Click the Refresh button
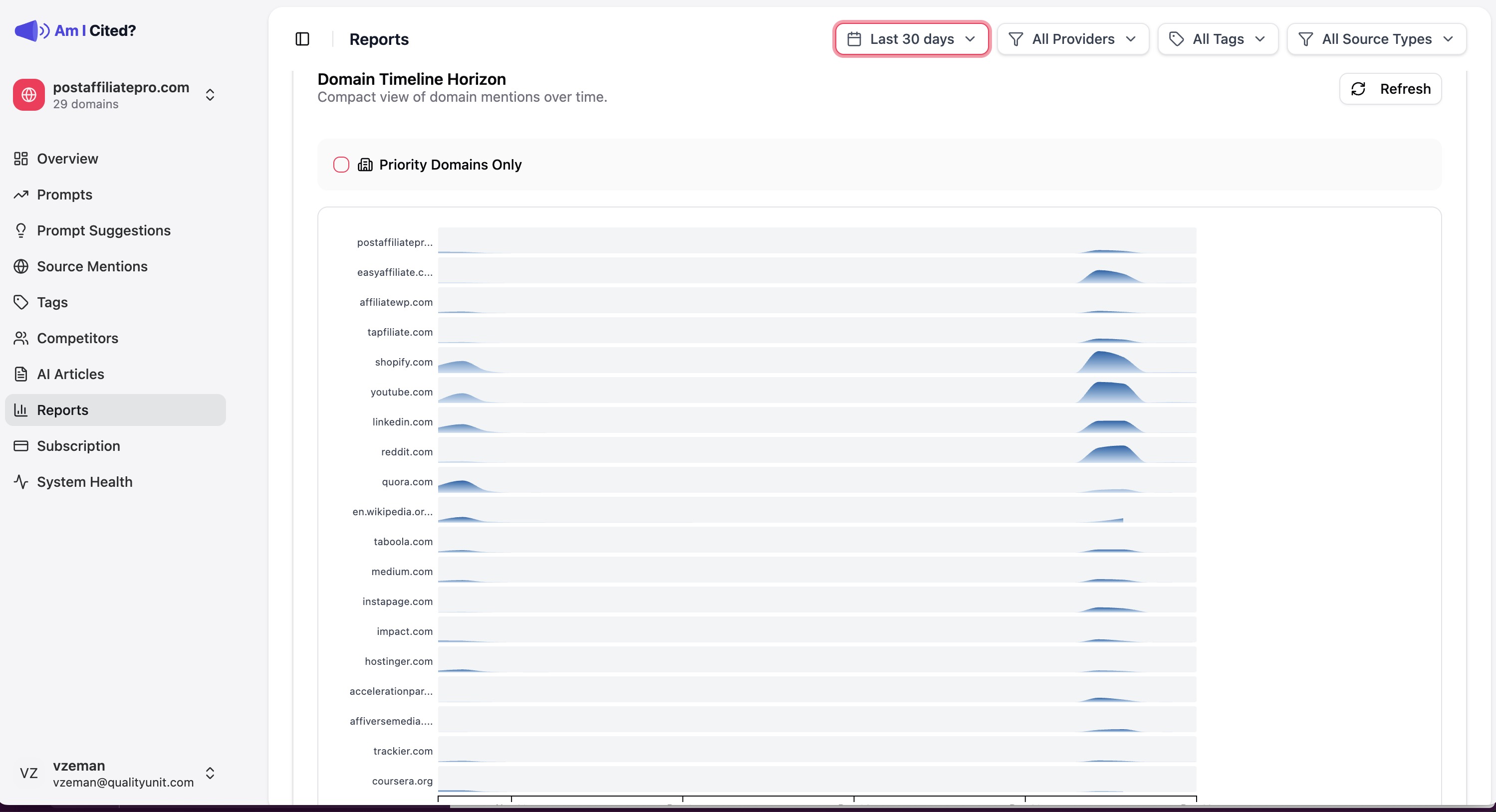1496x812 pixels. (x=1390, y=89)
